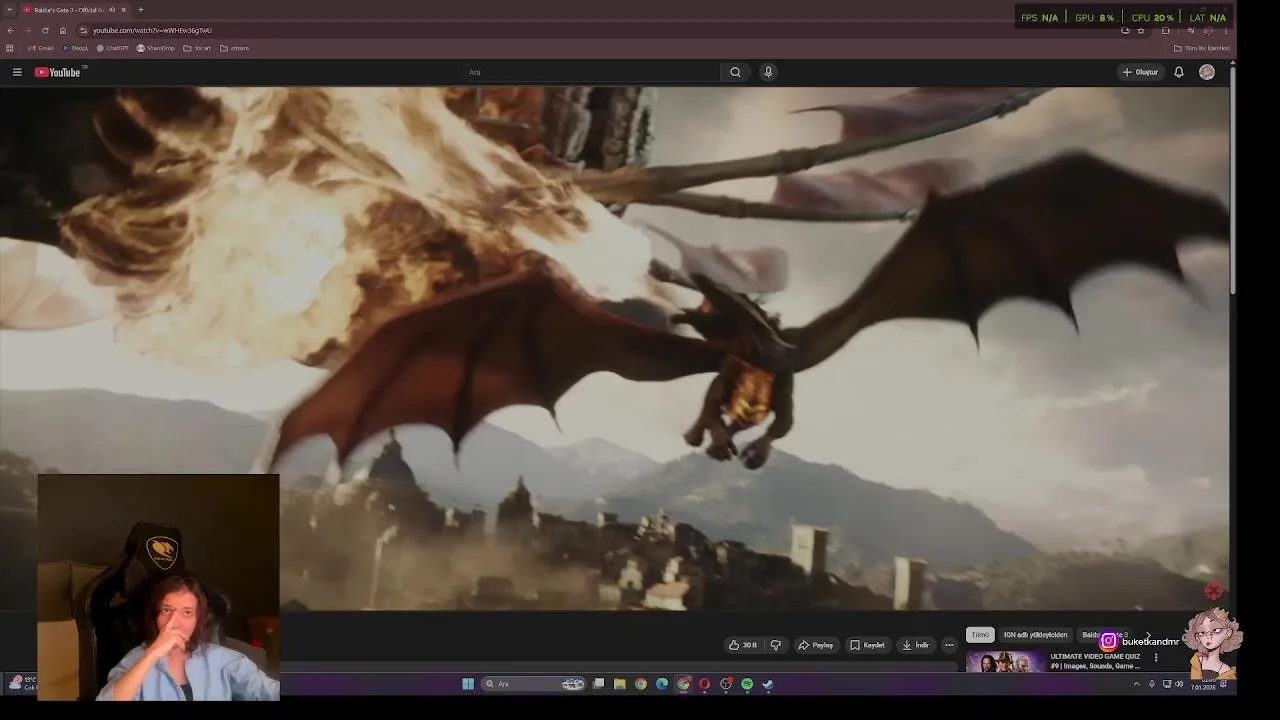The width and height of the screenshot is (1280, 720).
Task: Open the apps grid in bookmarks bar
Action: [10, 48]
